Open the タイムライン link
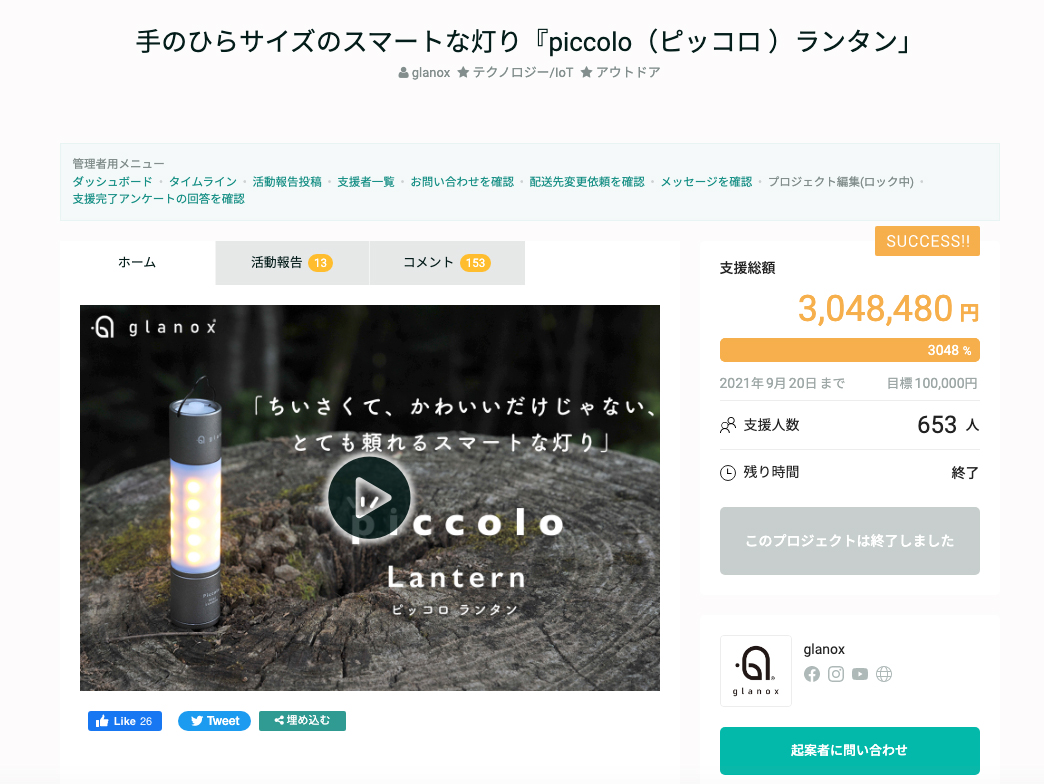This screenshot has width=1044, height=784. tap(202, 182)
